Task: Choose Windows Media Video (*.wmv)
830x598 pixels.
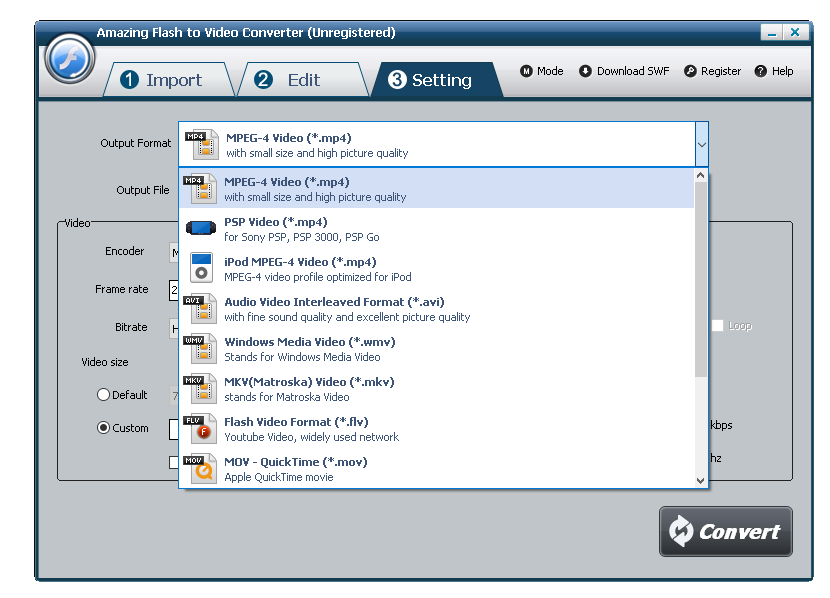Action: point(437,349)
